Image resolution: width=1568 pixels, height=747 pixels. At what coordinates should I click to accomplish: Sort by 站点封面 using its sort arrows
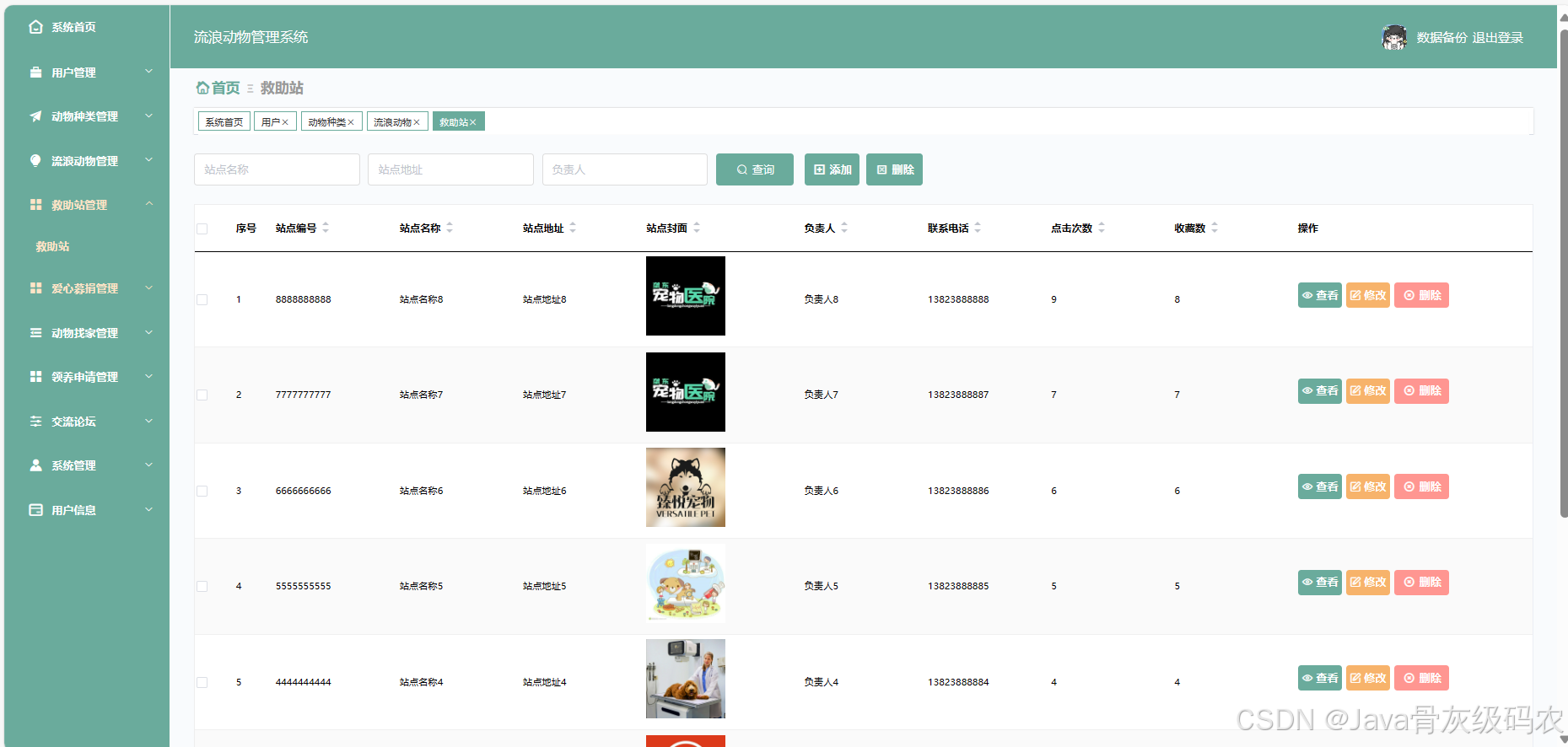coord(697,228)
